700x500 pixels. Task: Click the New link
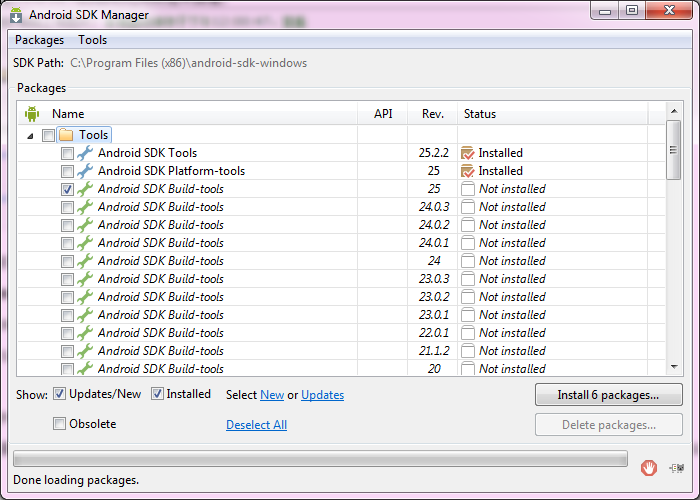coord(272,395)
